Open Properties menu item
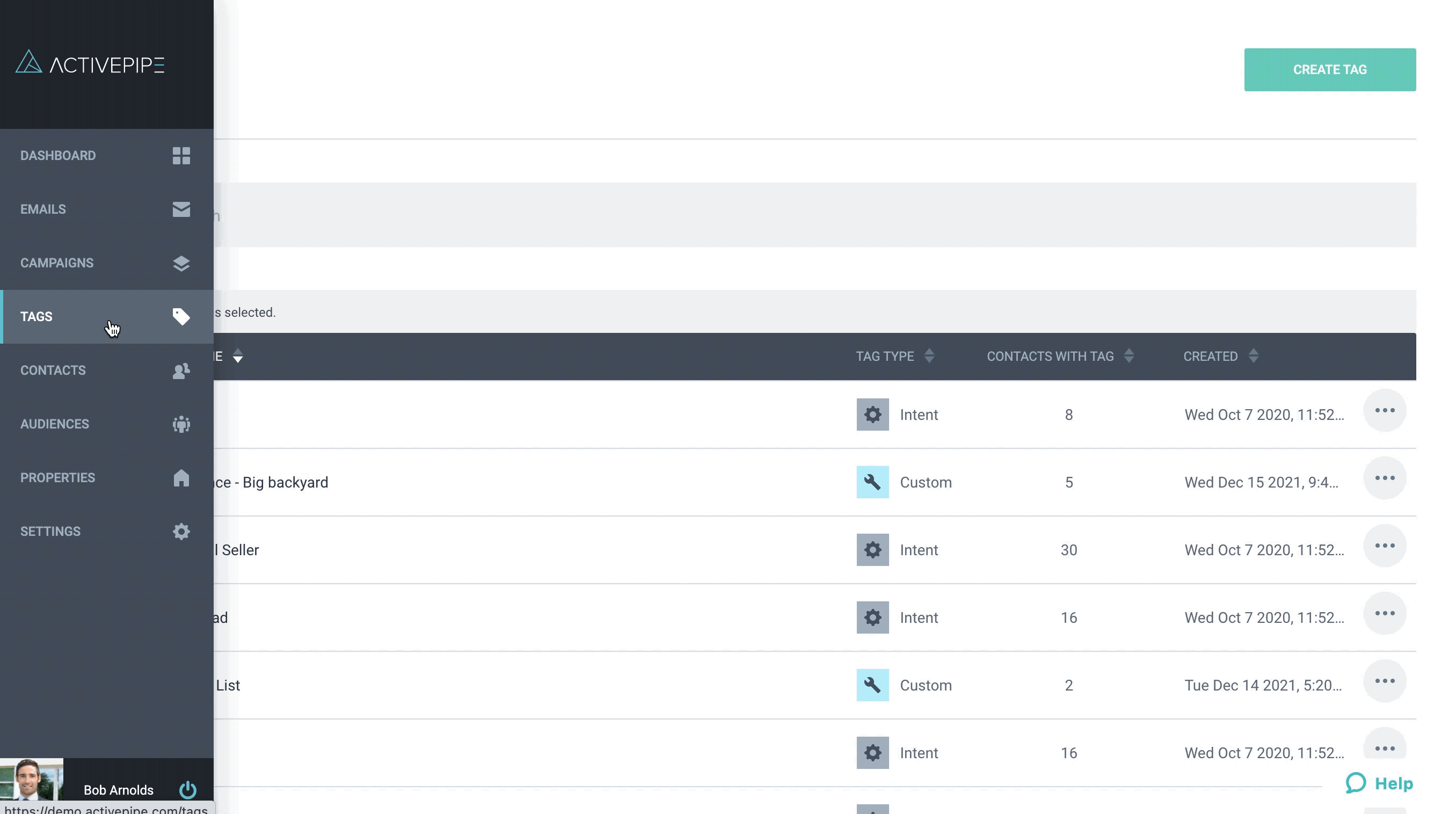Screen dimensions: 1456x814 pyautogui.click(x=107, y=478)
